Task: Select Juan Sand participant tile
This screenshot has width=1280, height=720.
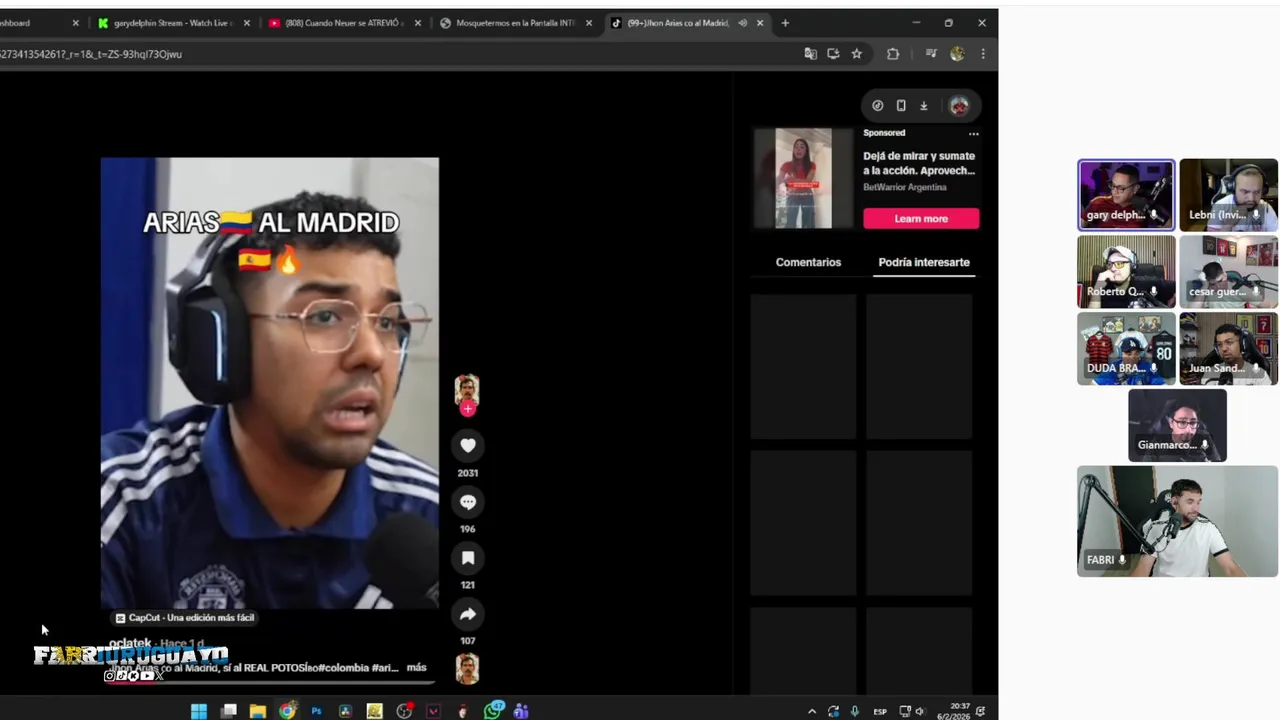Action: [x=1228, y=348]
